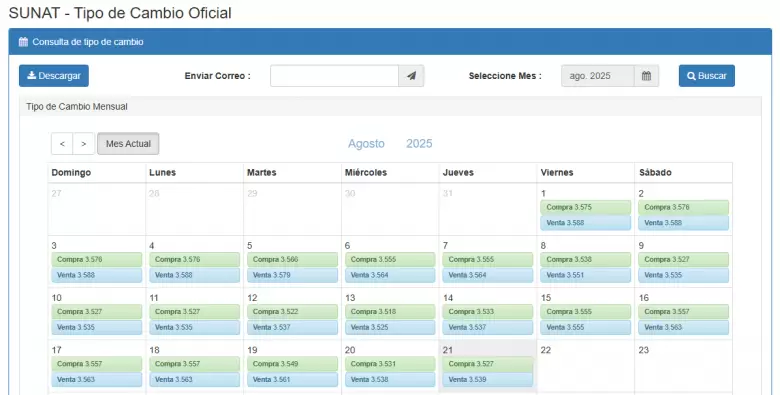This screenshot has height=395, width=780.
Task: Select Compra 3.549 on August 19
Action: pyautogui.click(x=292, y=364)
